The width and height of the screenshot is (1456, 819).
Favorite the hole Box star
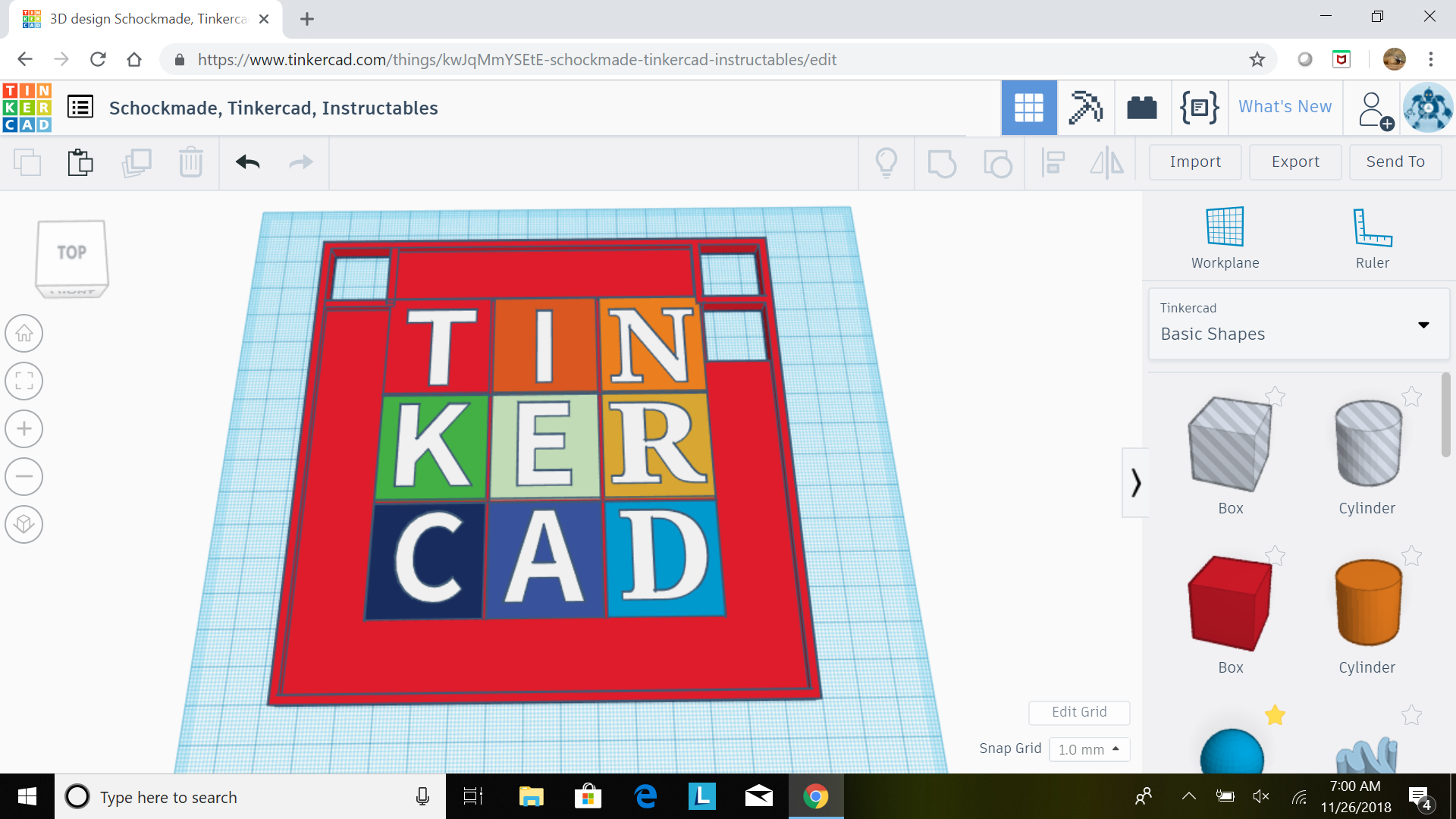pos(1276,397)
